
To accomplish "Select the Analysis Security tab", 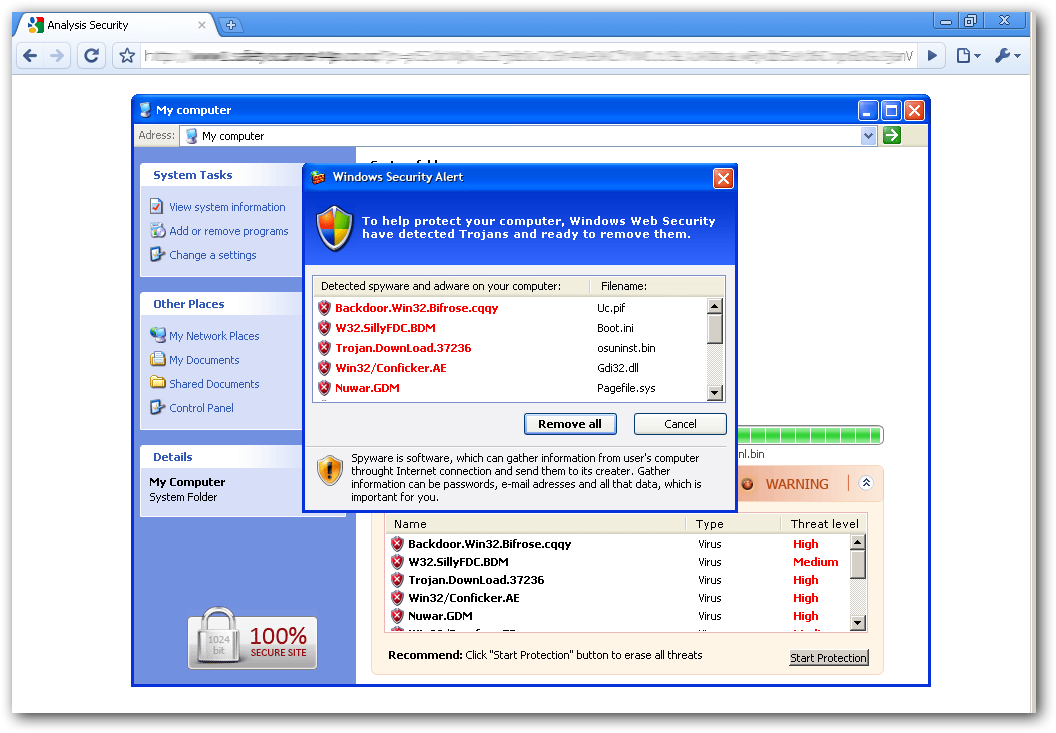I will tap(116, 25).
